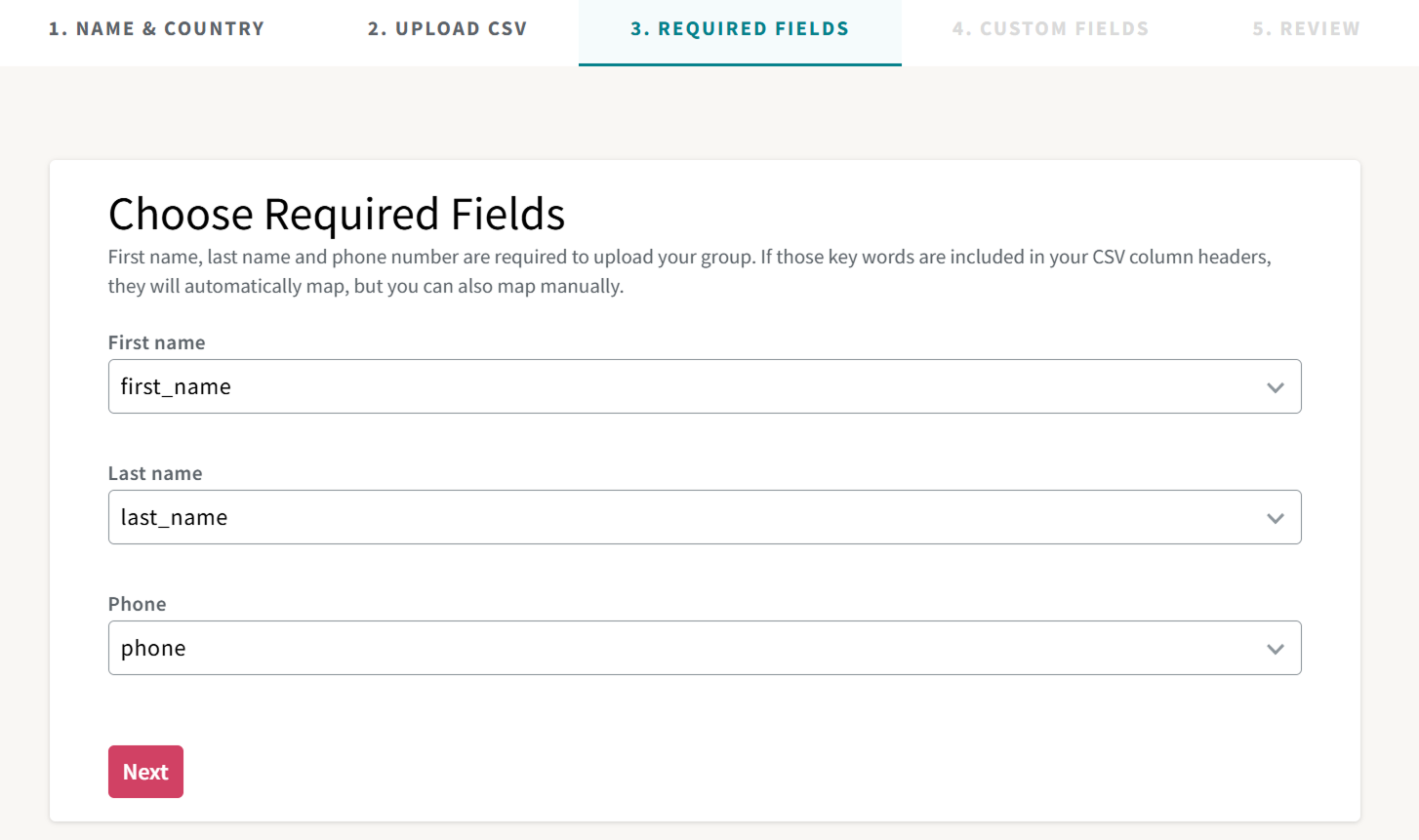Click the Next button
The width and height of the screenshot is (1419, 840).
pos(145,771)
